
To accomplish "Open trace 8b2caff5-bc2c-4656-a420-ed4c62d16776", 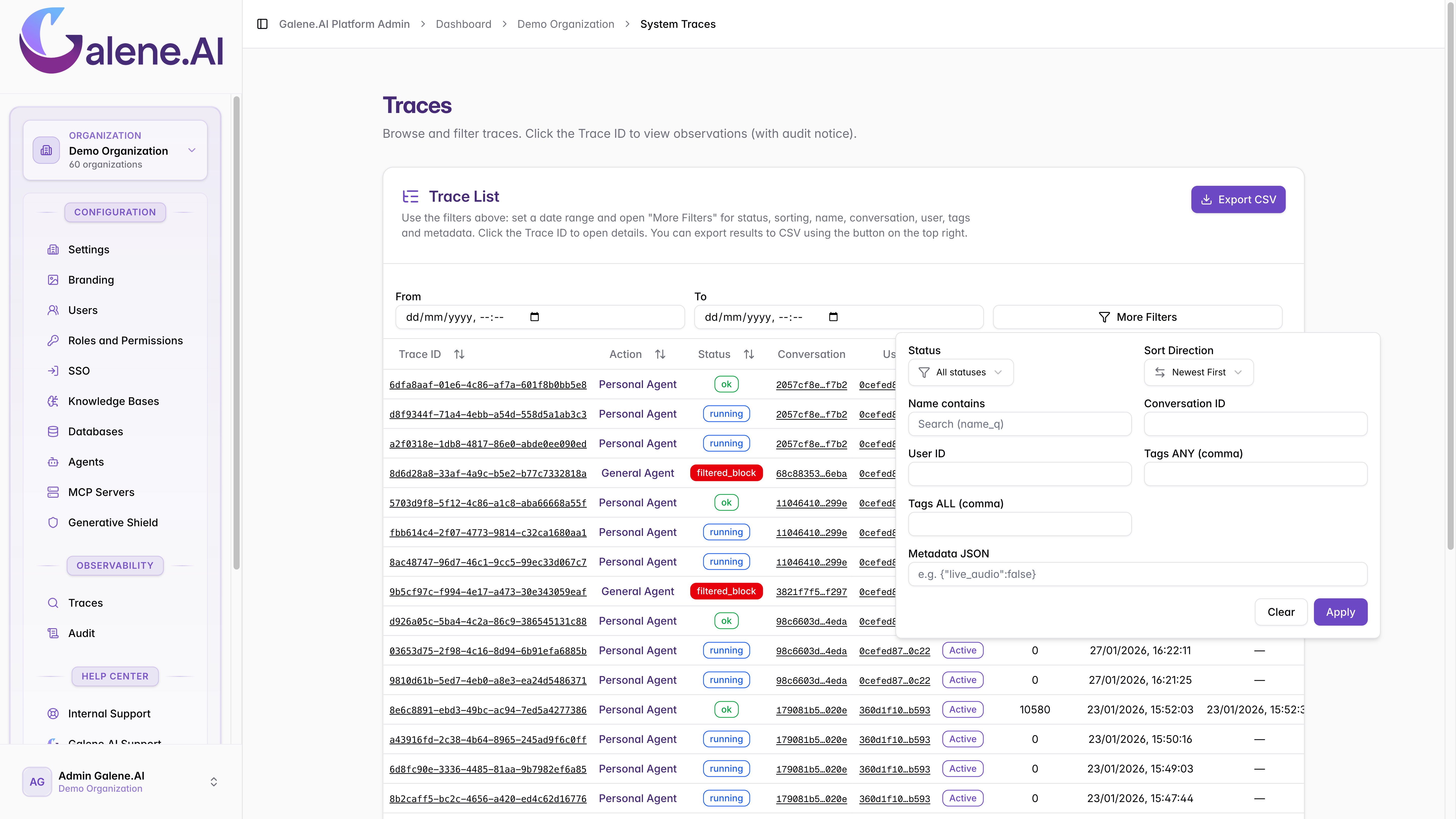I will pos(488,799).
